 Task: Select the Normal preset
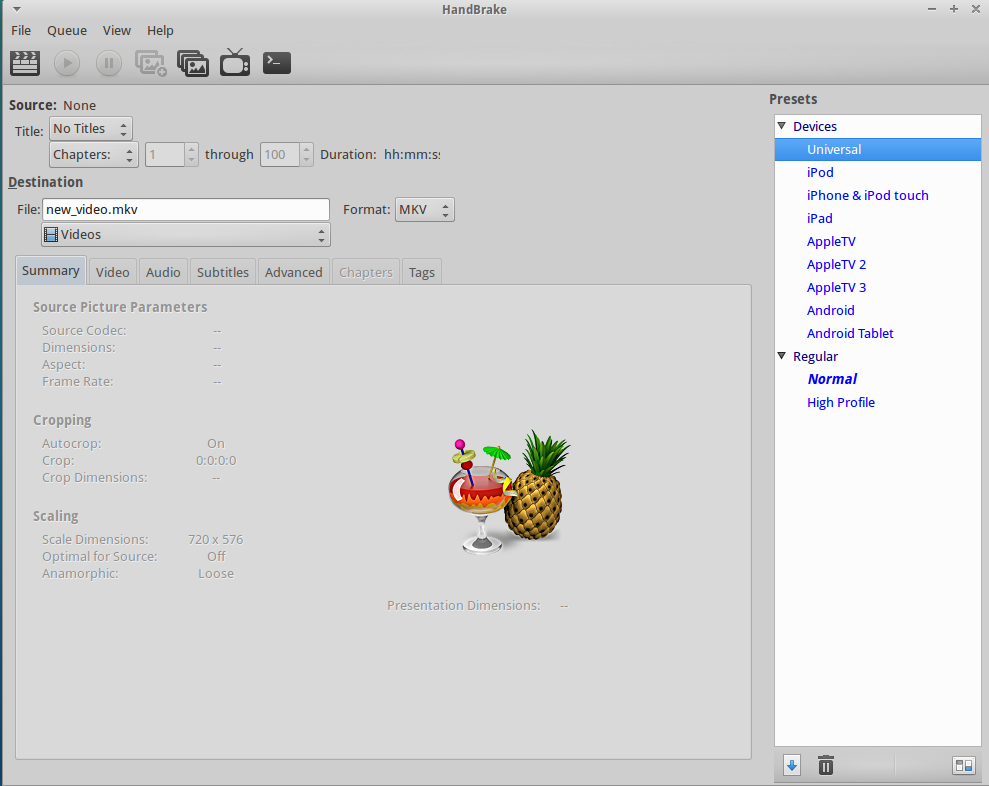tap(877, 379)
